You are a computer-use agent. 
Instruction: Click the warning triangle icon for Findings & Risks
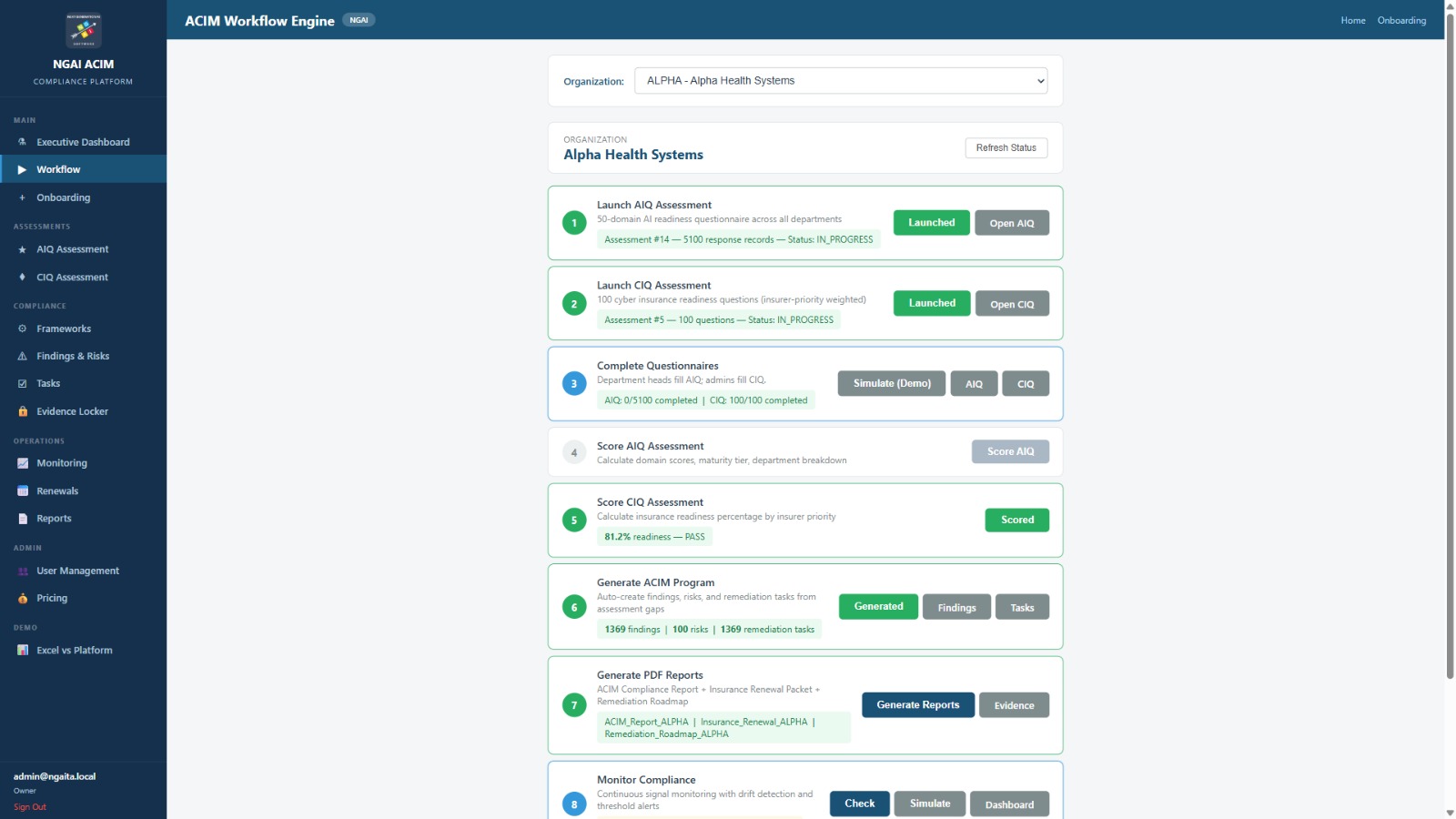click(23, 357)
